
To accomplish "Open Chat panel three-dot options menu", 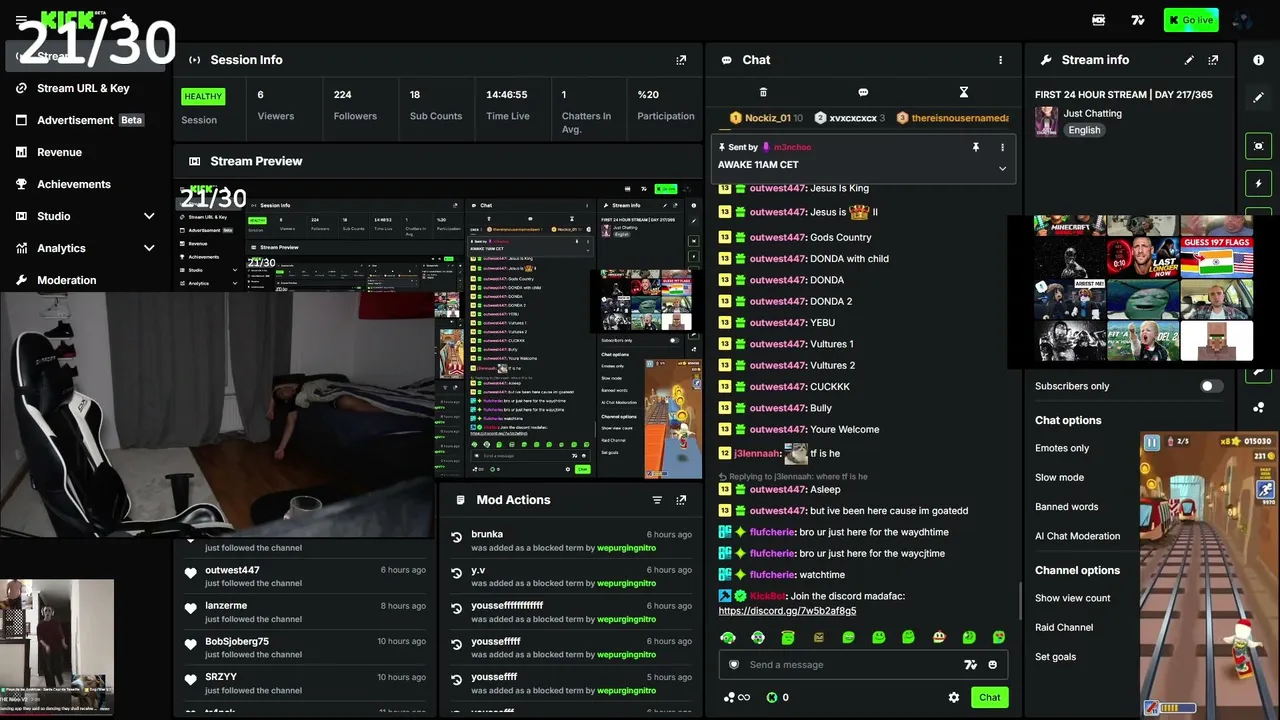I will 1000,60.
